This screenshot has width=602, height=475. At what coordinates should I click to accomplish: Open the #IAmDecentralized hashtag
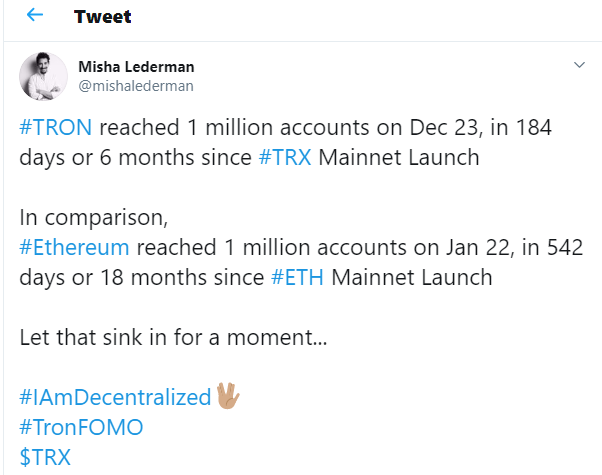115,397
